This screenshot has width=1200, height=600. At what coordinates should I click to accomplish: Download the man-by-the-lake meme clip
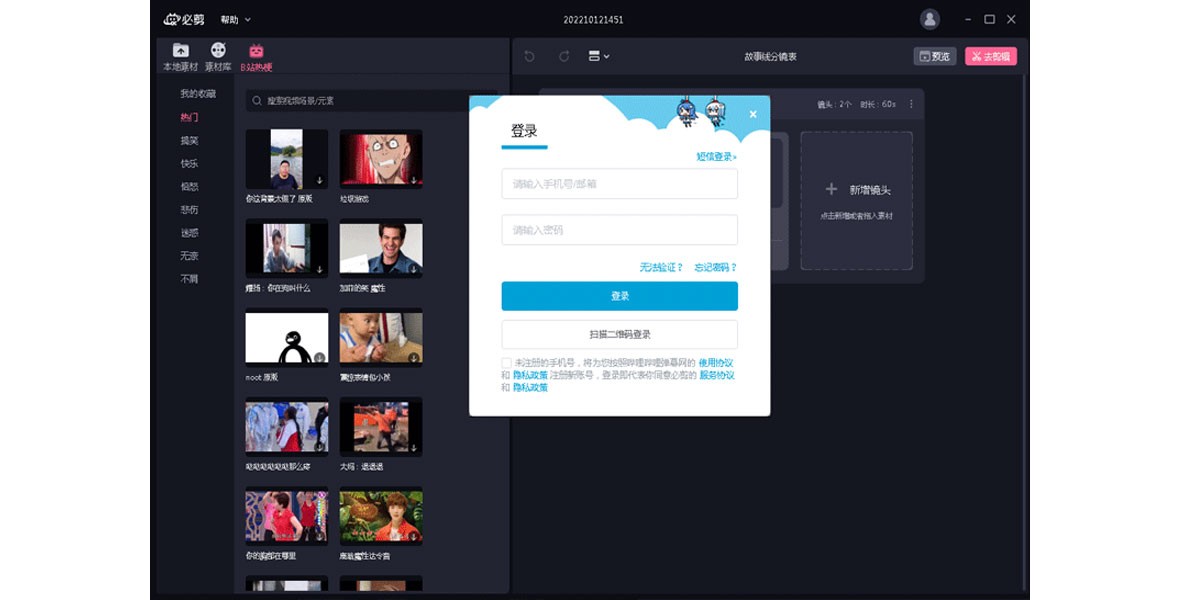click(x=319, y=181)
